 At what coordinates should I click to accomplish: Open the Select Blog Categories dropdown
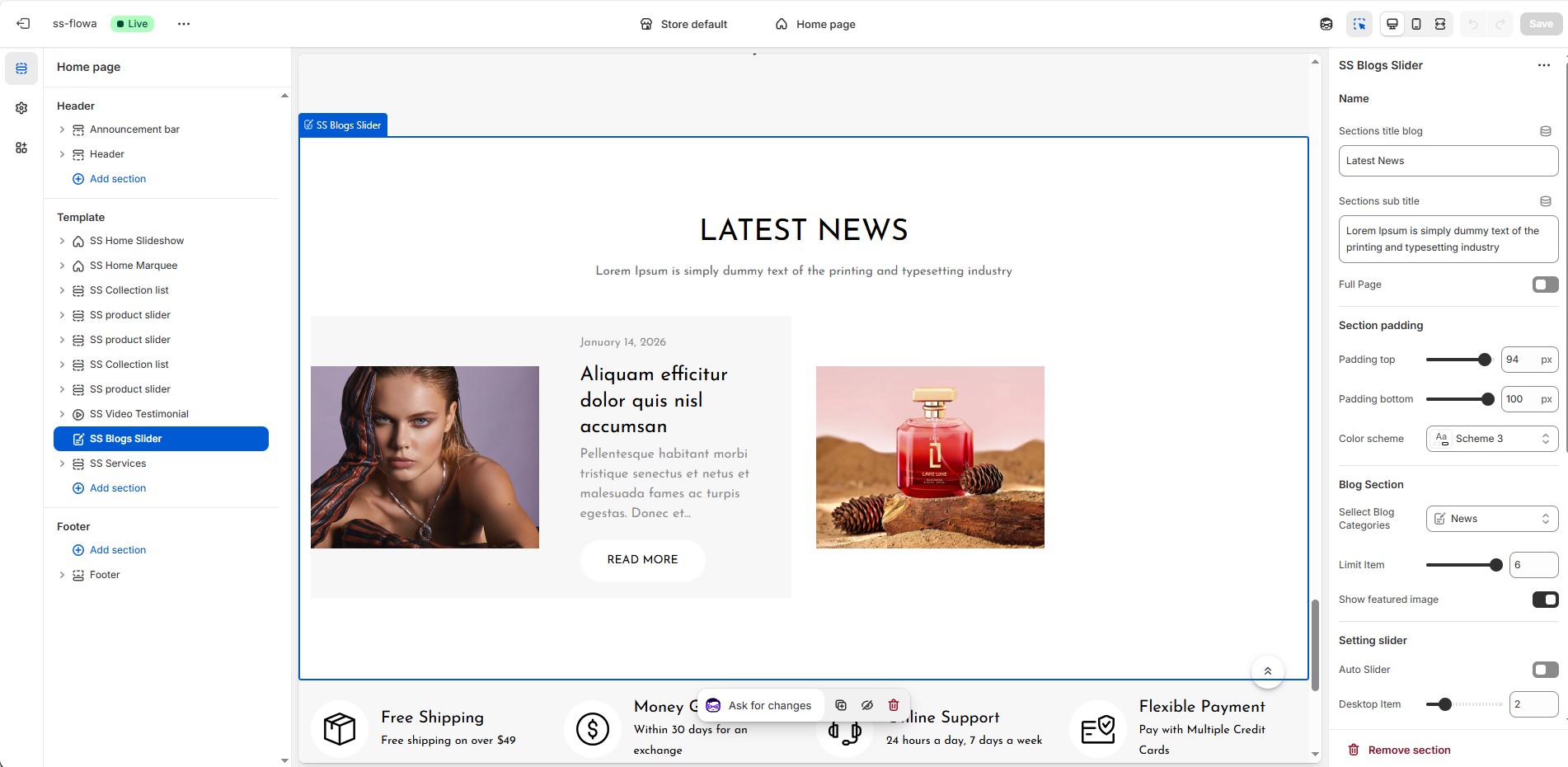(1491, 519)
